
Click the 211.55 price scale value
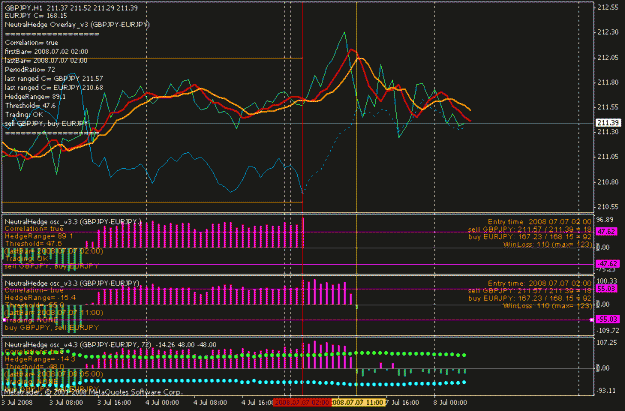(607, 107)
